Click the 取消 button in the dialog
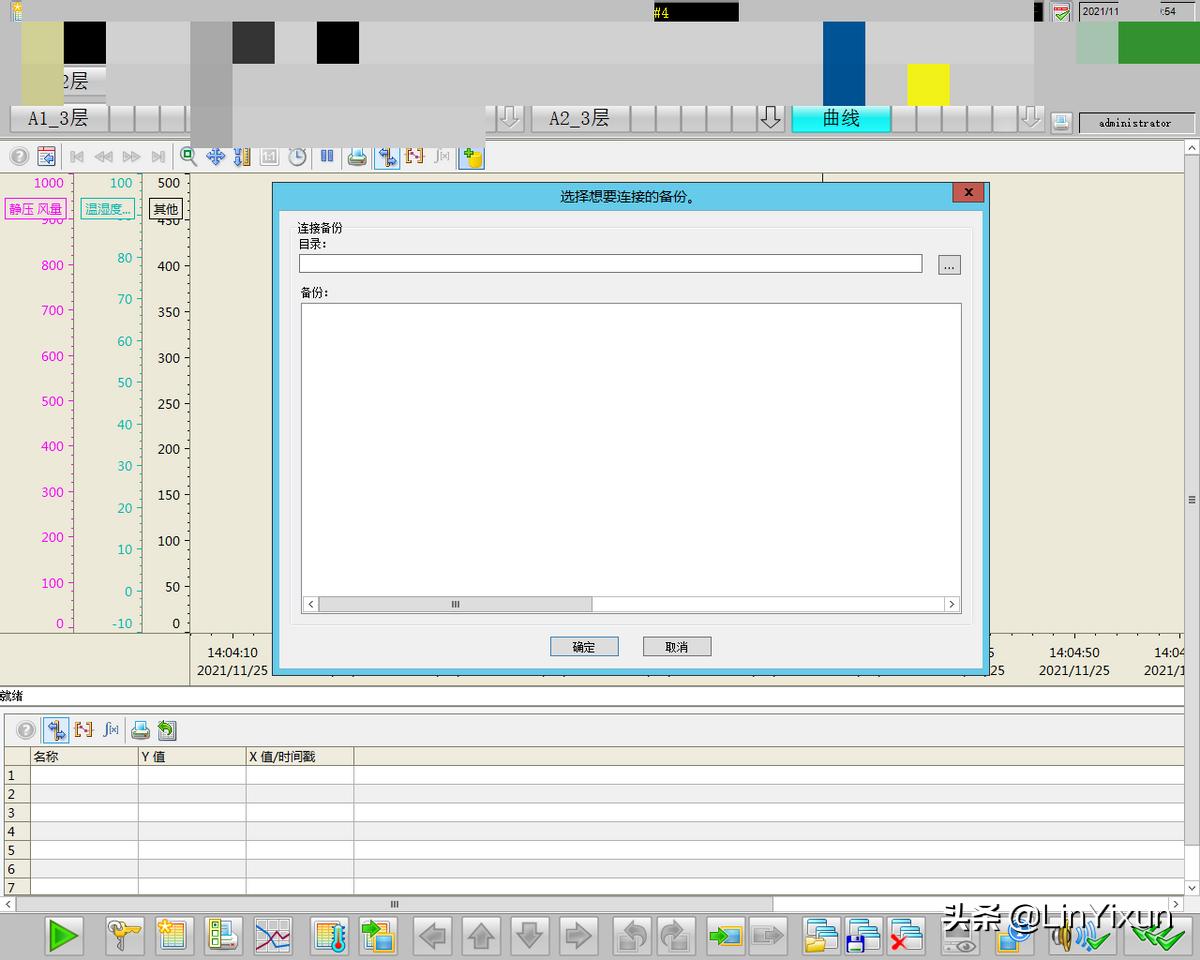 click(677, 647)
